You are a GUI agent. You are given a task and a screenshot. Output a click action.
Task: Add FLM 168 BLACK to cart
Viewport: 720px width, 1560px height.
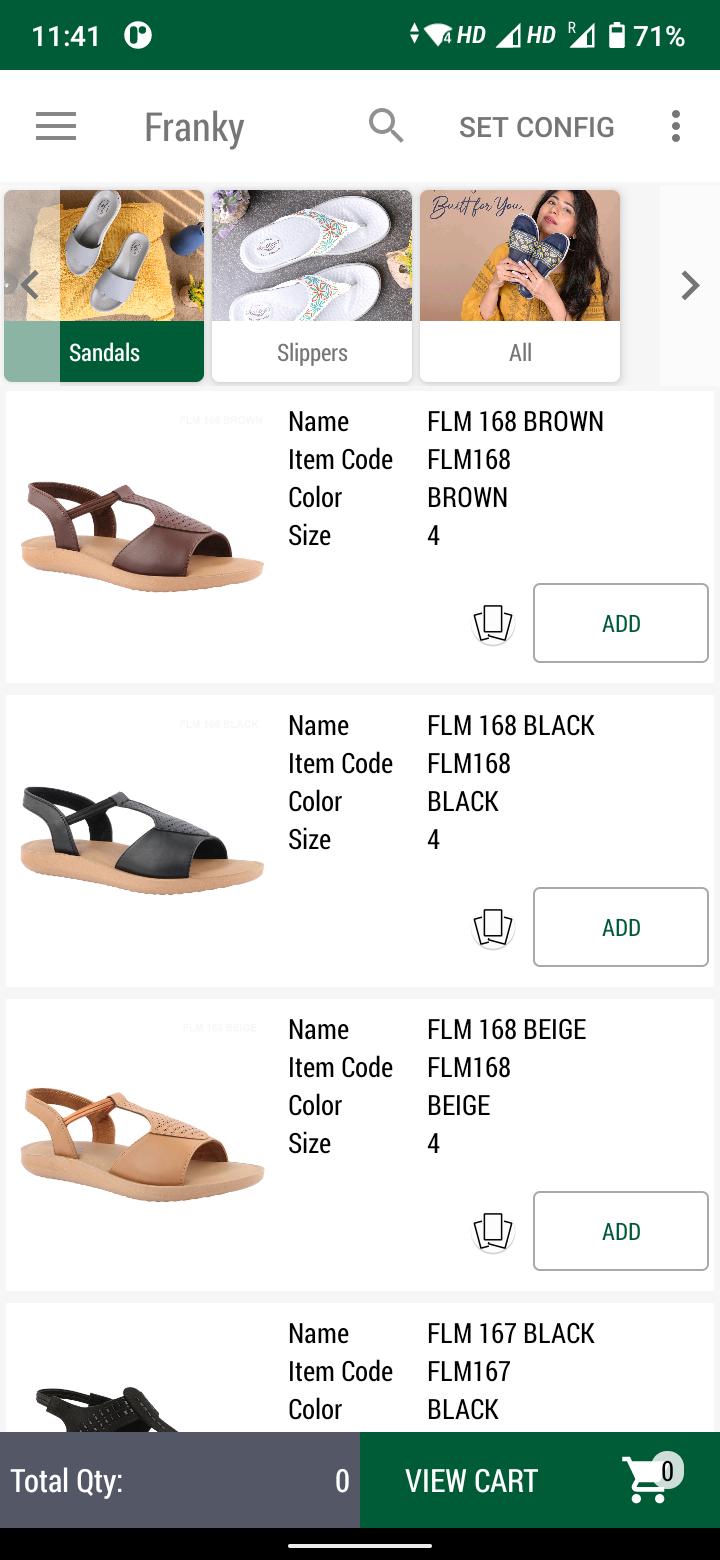620,927
